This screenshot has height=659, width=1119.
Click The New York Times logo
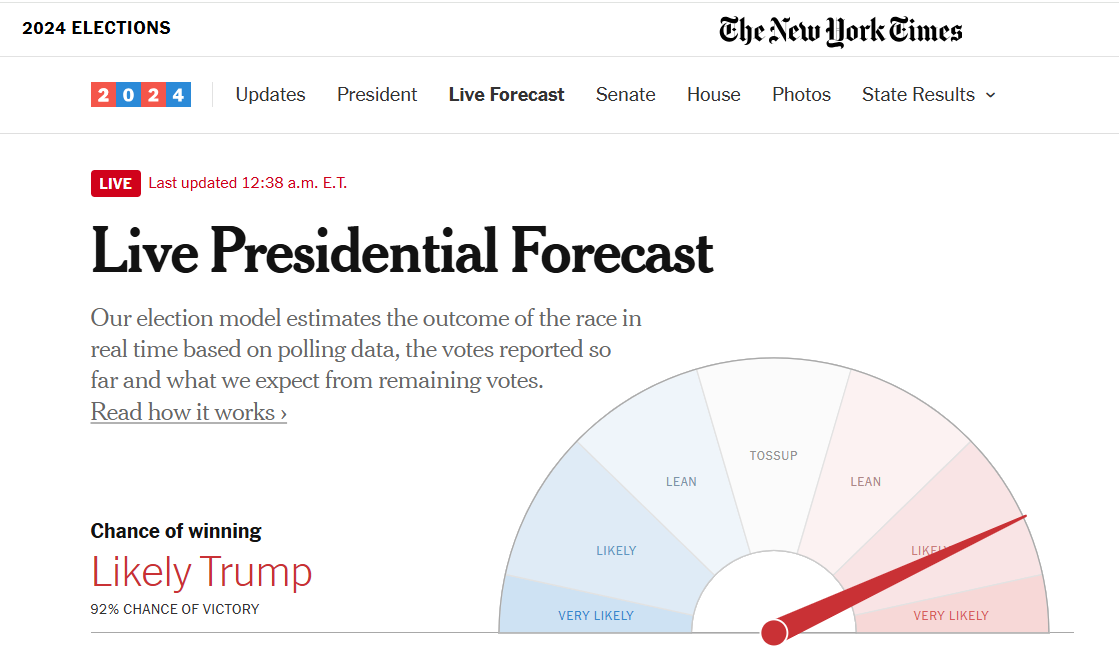click(x=840, y=30)
